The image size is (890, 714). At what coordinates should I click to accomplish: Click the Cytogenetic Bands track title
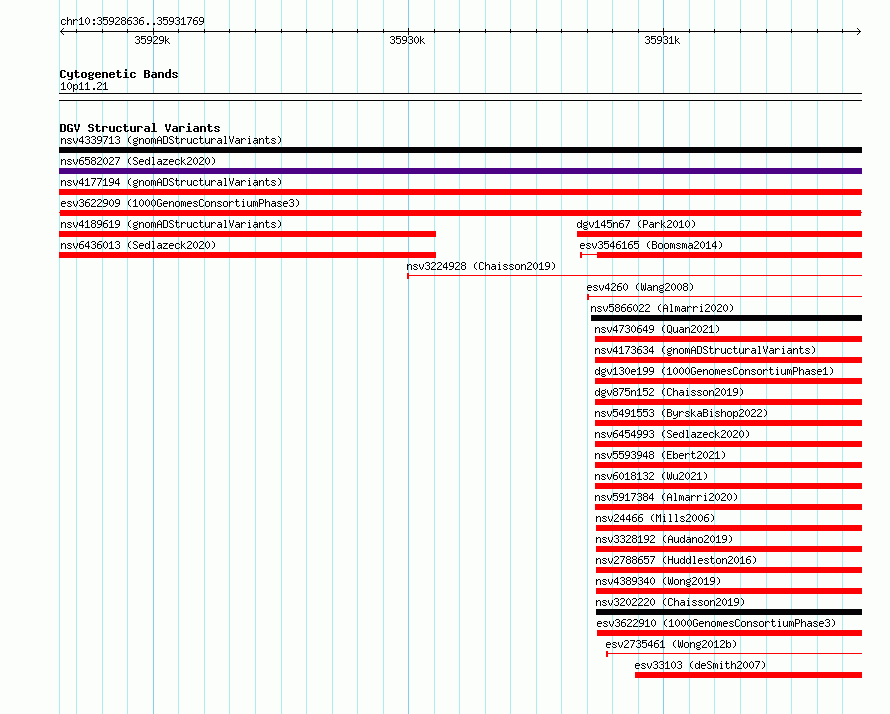(x=119, y=74)
